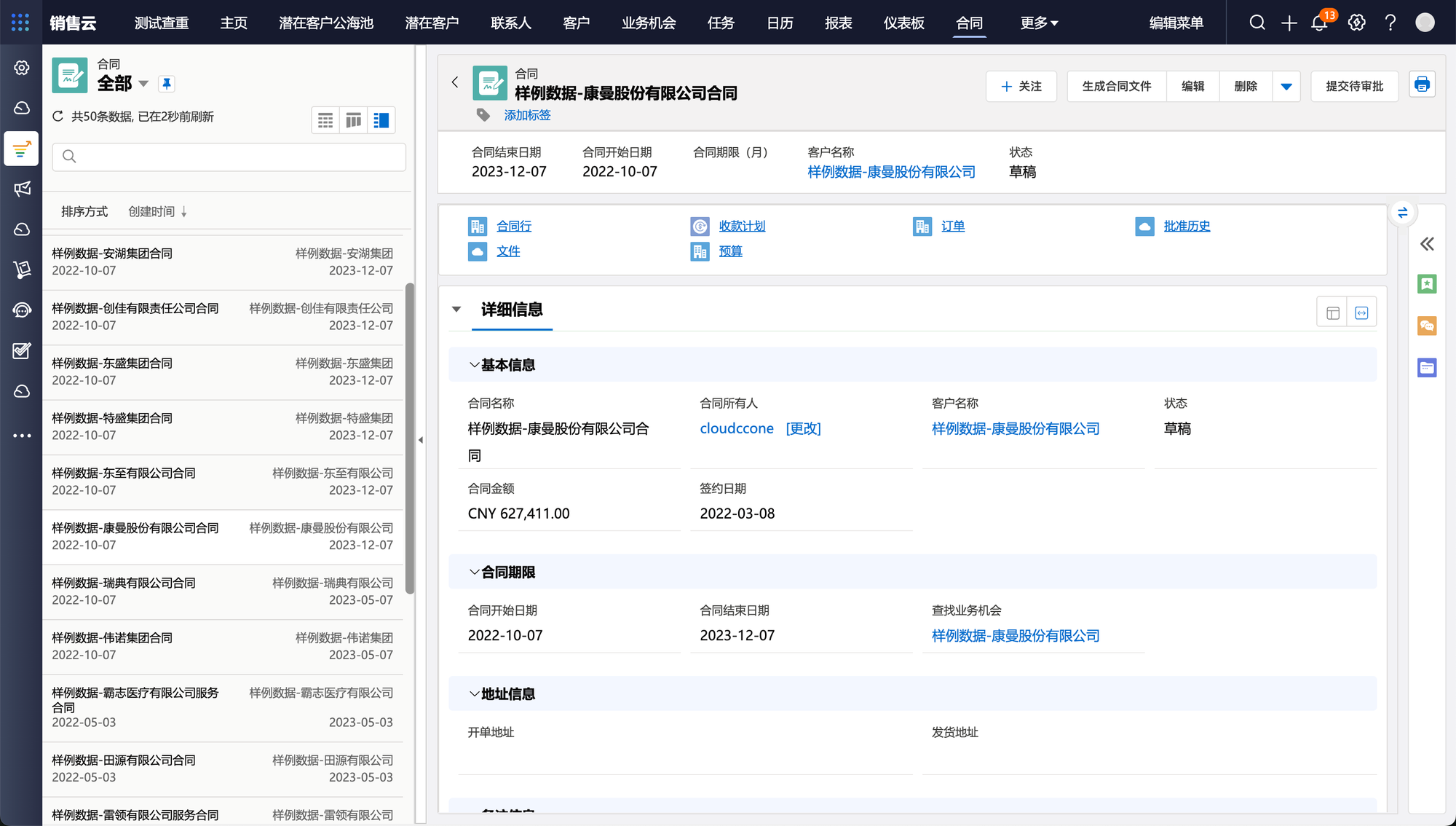This screenshot has width=1456, height=826.
Task: Click the list search input field
Action: pos(229,157)
